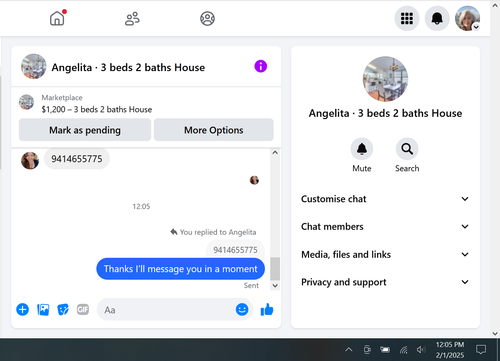
Task: Click the chat scrollbar thumb
Action: pyautogui.click(x=275, y=269)
